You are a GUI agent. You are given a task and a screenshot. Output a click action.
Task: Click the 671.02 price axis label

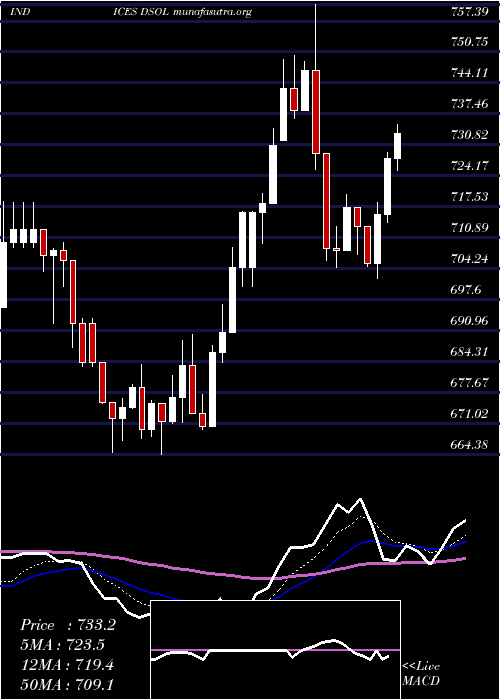click(469, 414)
